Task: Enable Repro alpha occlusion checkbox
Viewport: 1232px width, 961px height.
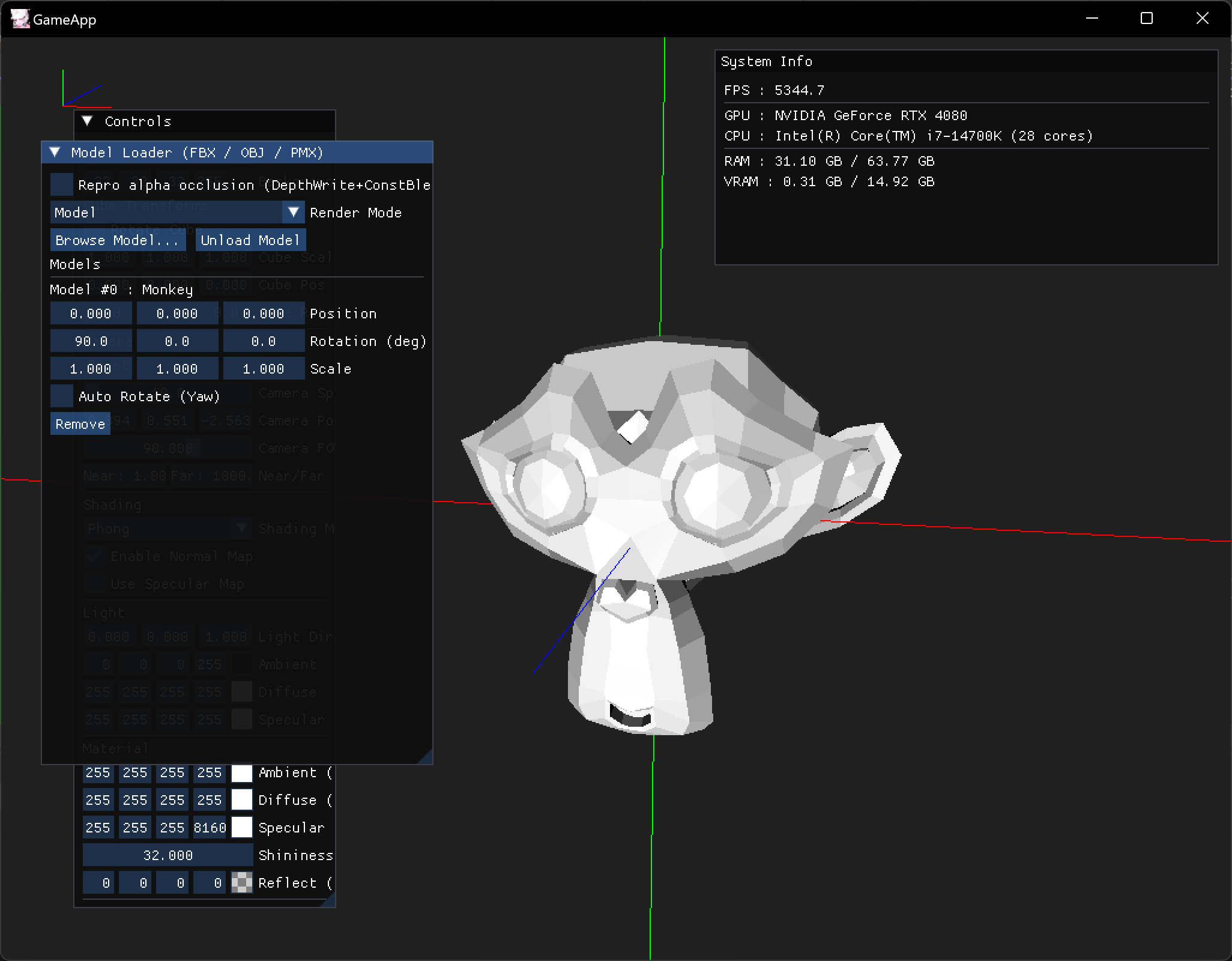Action: (x=62, y=185)
